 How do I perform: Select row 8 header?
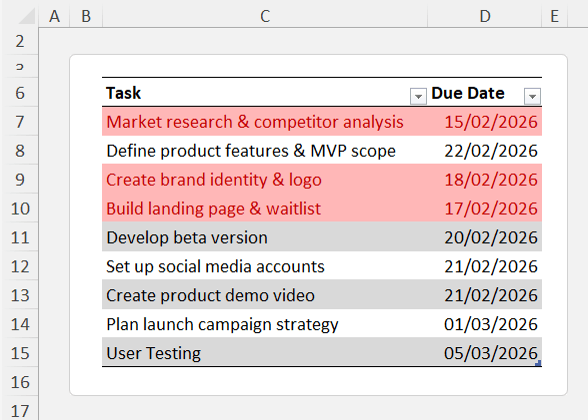pyautogui.click(x=20, y=150)
